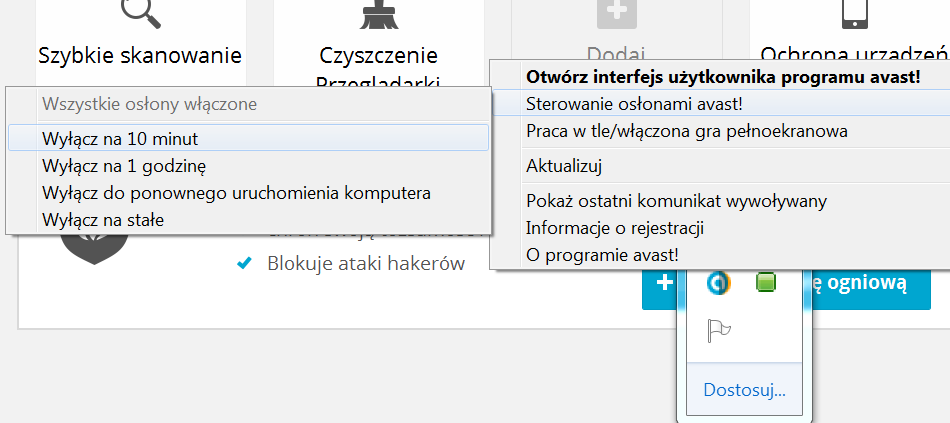
Task: Open Otwórz interfejs użytkownika programu avast!
Action: click(721, 77)
